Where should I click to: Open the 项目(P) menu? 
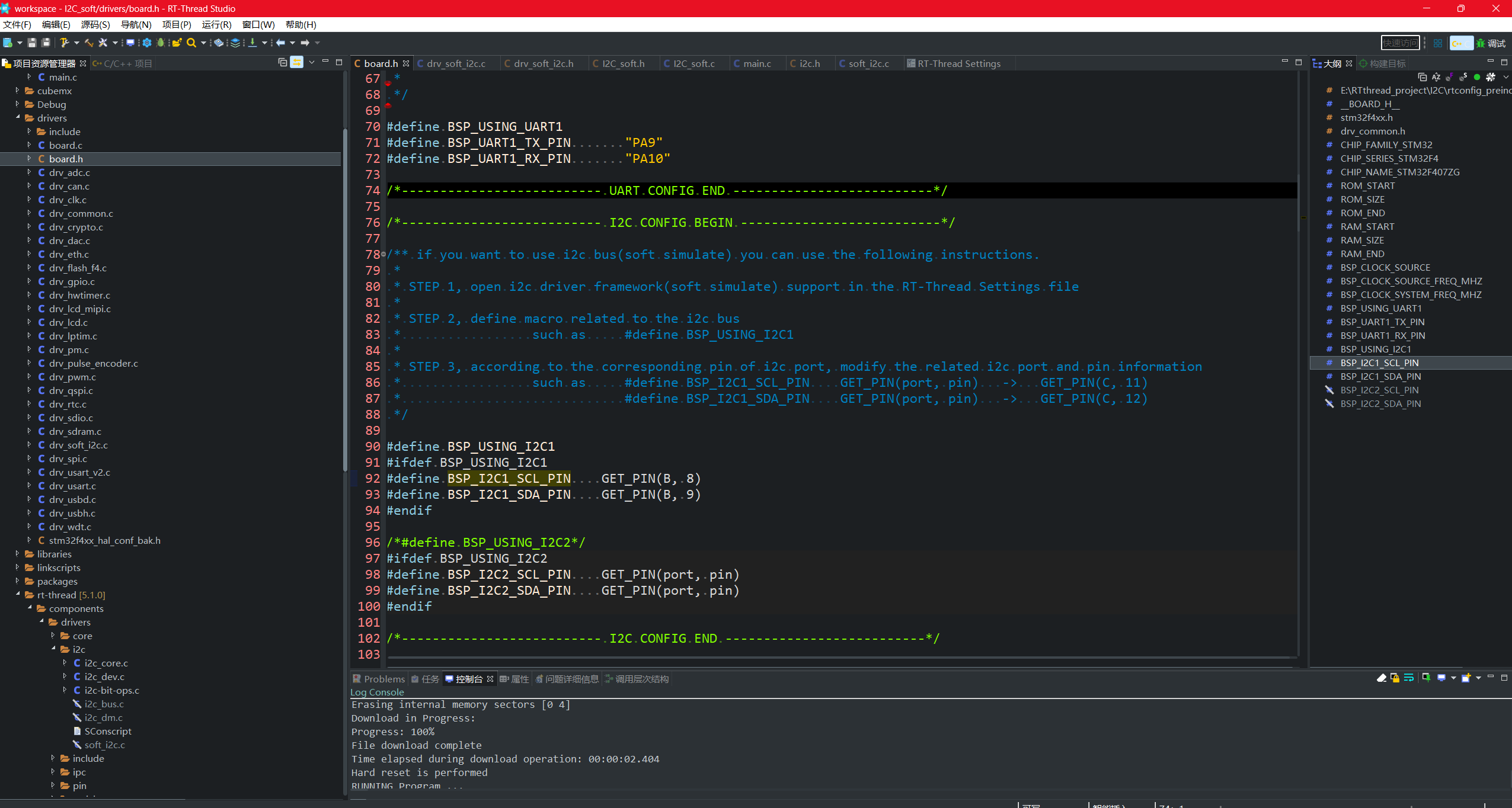(176, 25)
